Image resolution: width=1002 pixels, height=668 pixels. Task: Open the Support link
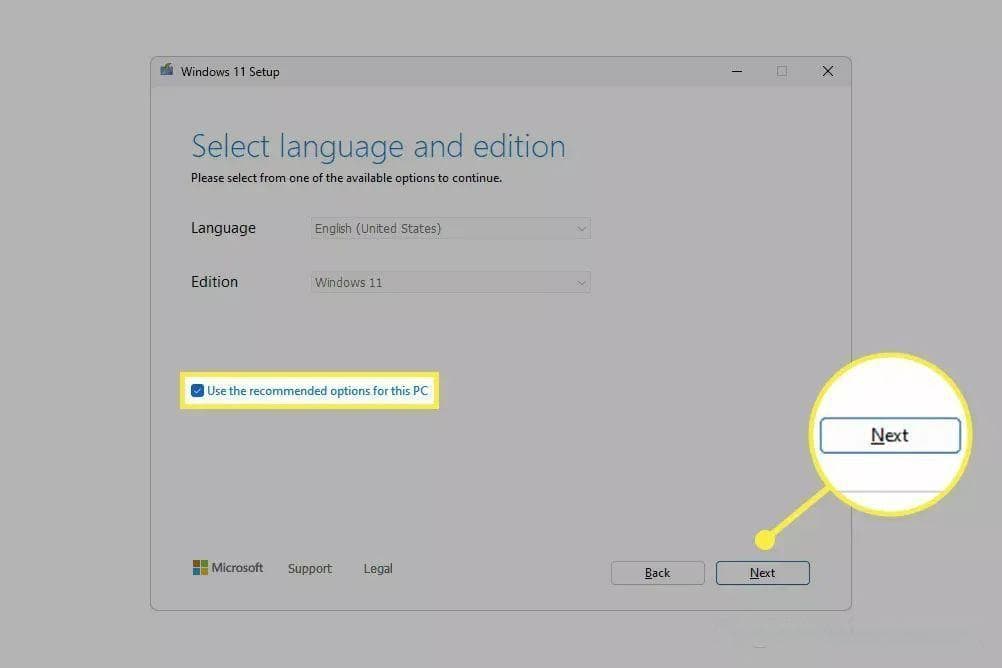[x=310, y=568]
